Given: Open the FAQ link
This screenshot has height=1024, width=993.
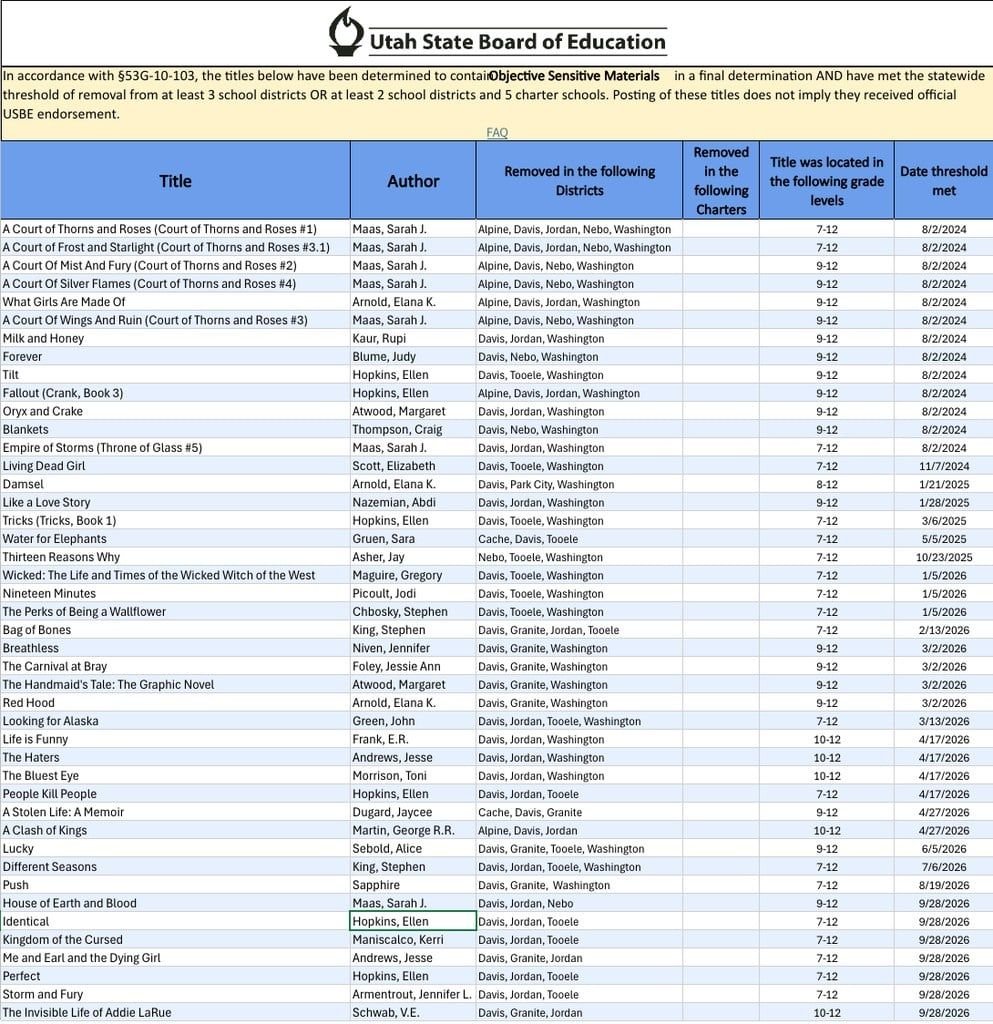Looking at the screenshot, I should (497, 133).
